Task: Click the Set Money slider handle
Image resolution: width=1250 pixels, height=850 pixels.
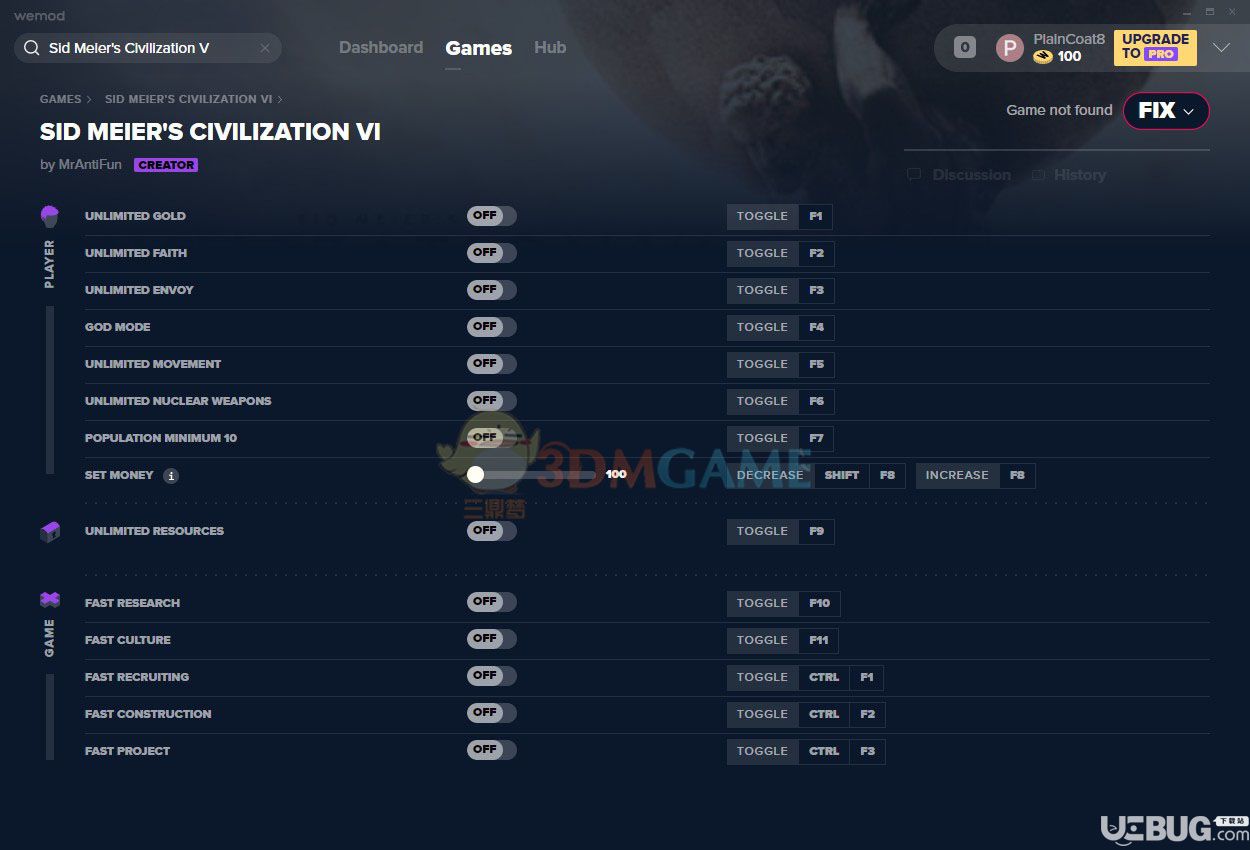Action: pyautogui.click(x=476, y=475)
